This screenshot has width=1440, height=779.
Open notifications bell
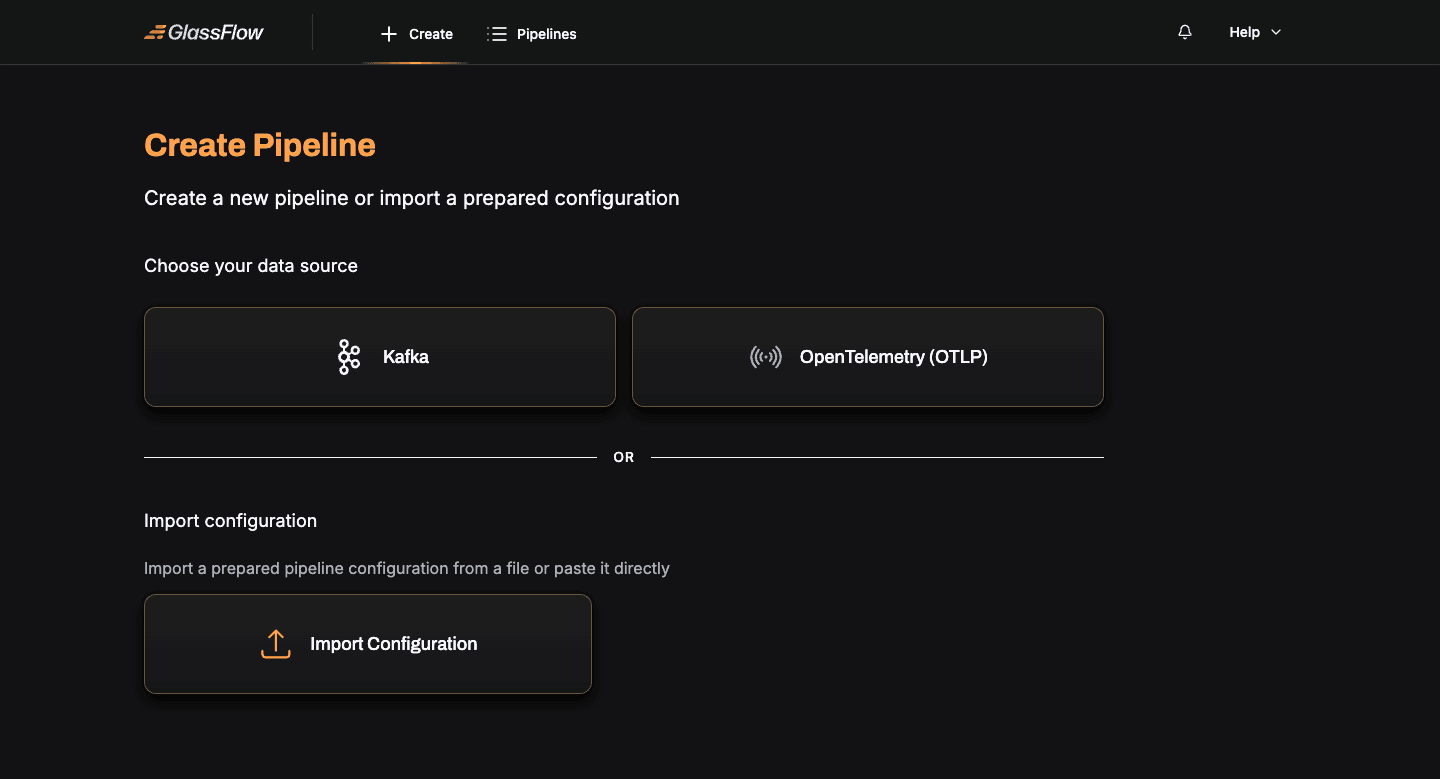coord(1185,32)
